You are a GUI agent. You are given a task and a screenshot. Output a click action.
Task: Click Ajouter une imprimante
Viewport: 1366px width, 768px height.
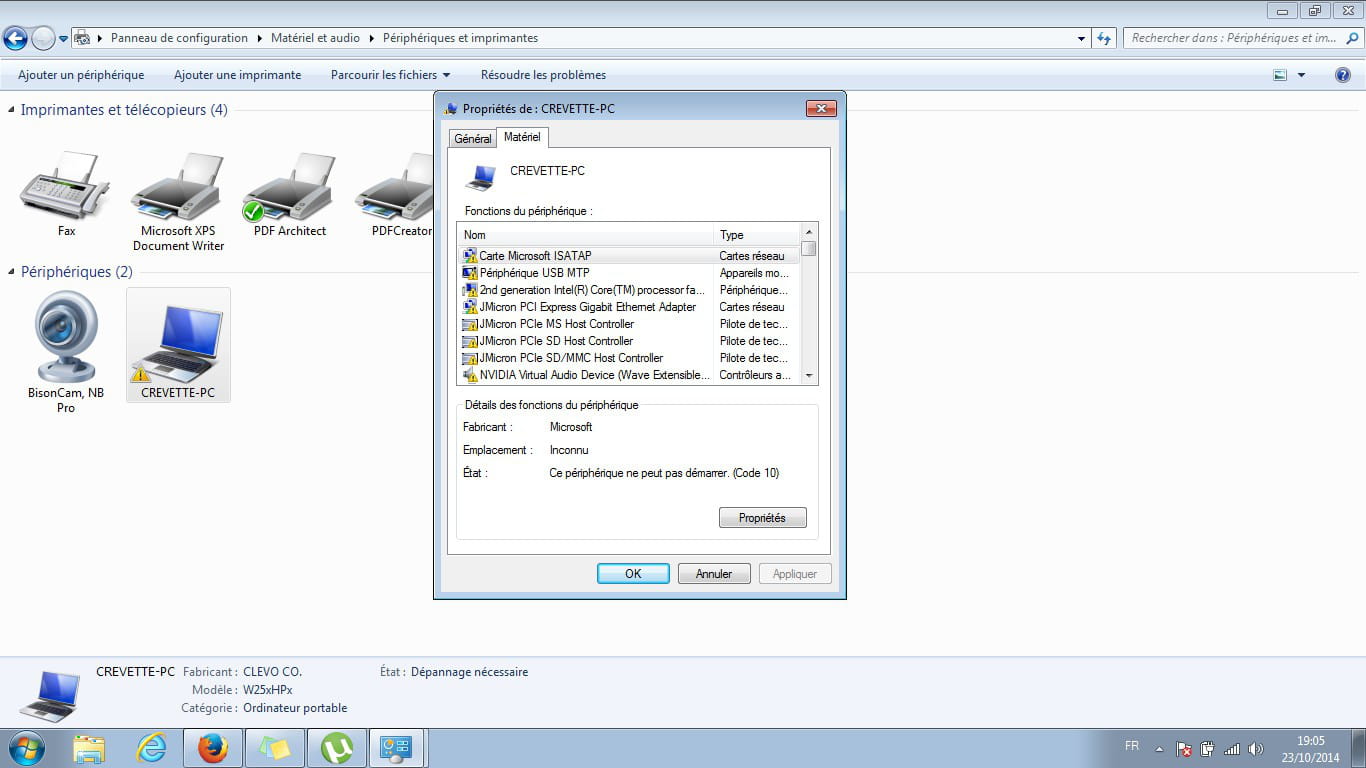click(x=237, y=75)
